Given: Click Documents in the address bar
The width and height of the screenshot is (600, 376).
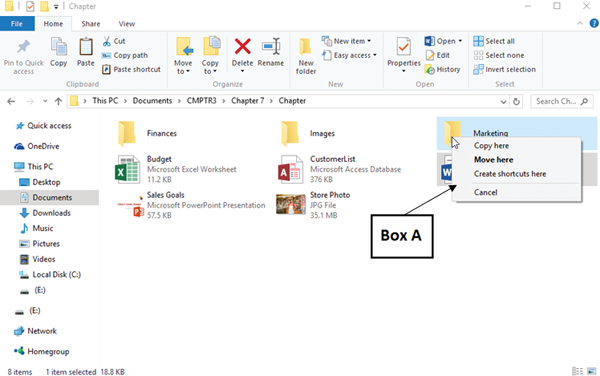Looking at the screenshot, I should (152, 101).
